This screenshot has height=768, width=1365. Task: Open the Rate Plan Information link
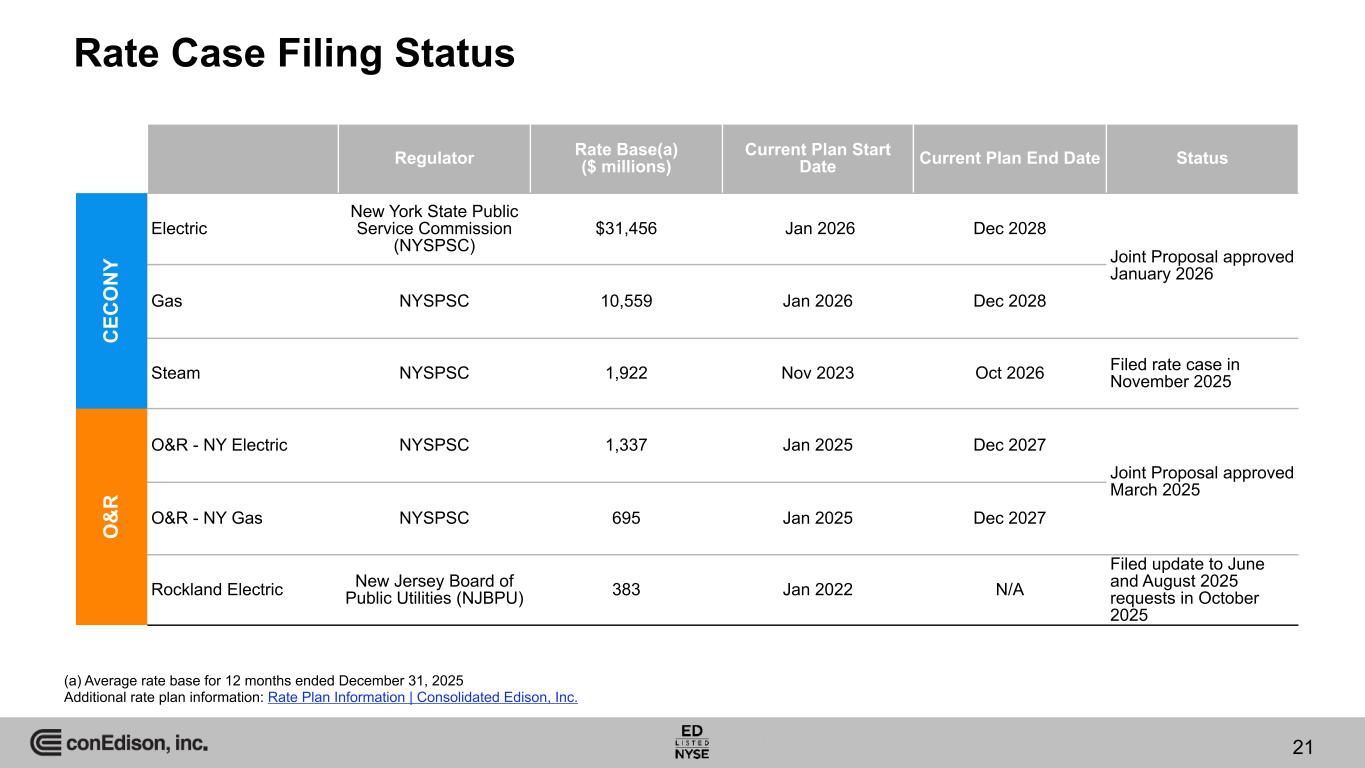[423, 697]
